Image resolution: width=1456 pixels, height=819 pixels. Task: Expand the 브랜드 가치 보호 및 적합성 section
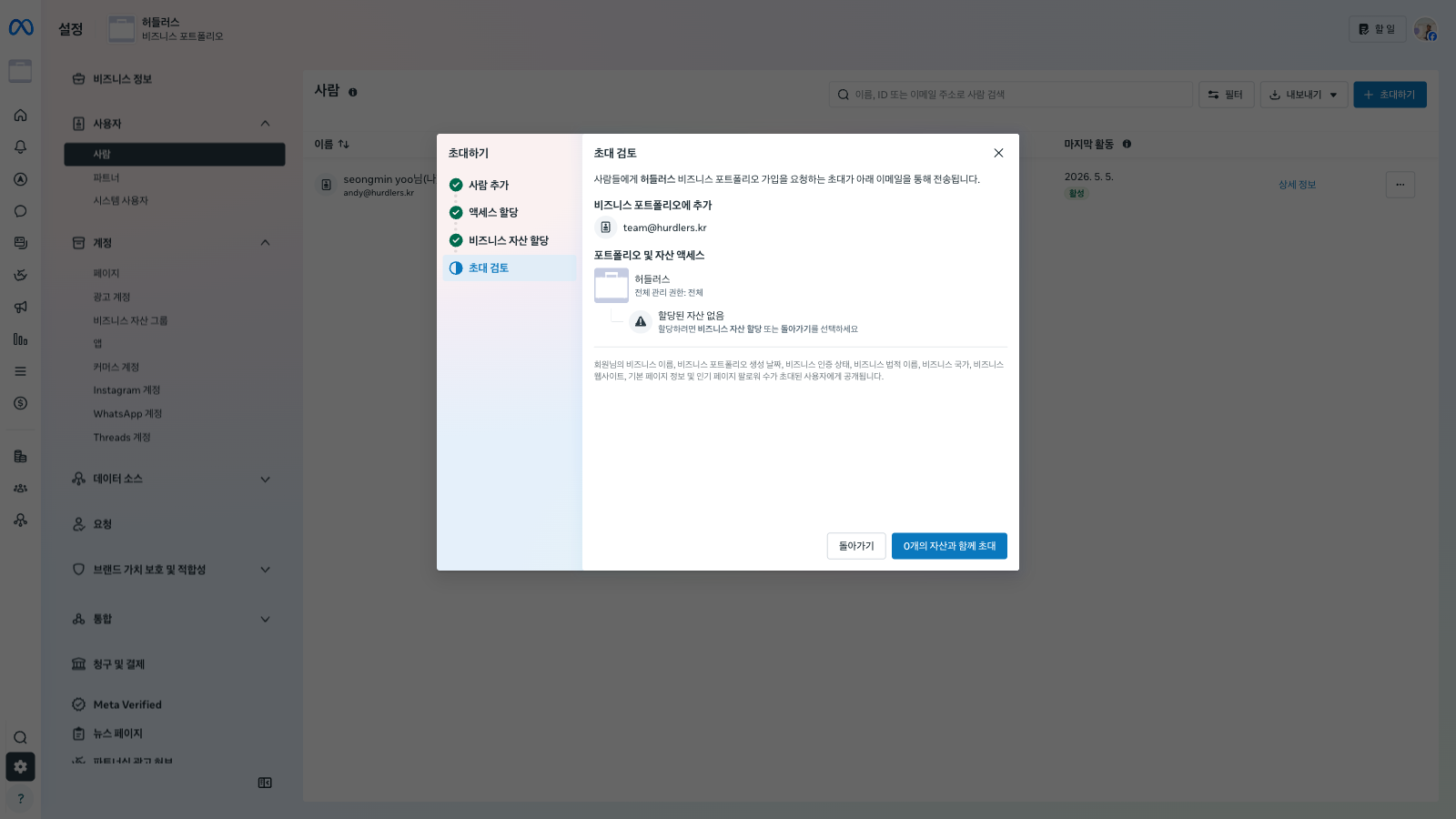265,570
